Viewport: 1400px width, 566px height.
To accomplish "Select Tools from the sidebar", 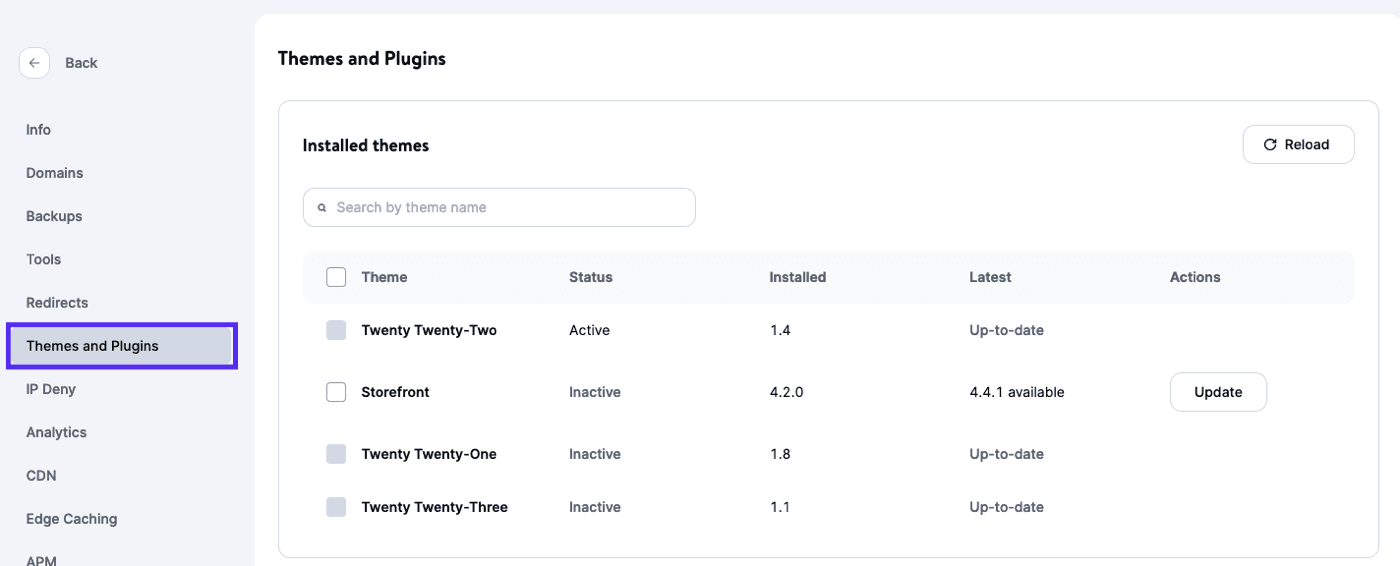I will [x=44, y=259].
